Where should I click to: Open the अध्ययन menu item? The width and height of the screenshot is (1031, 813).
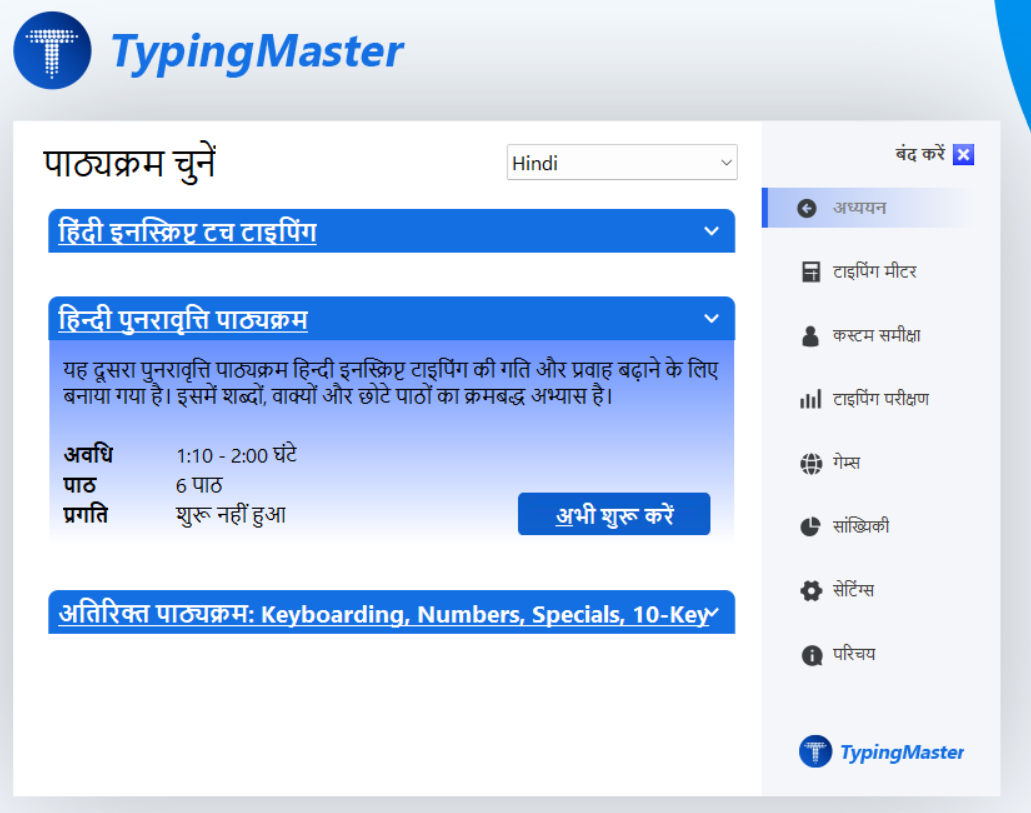pyautogui.click(x=867, y=208)
